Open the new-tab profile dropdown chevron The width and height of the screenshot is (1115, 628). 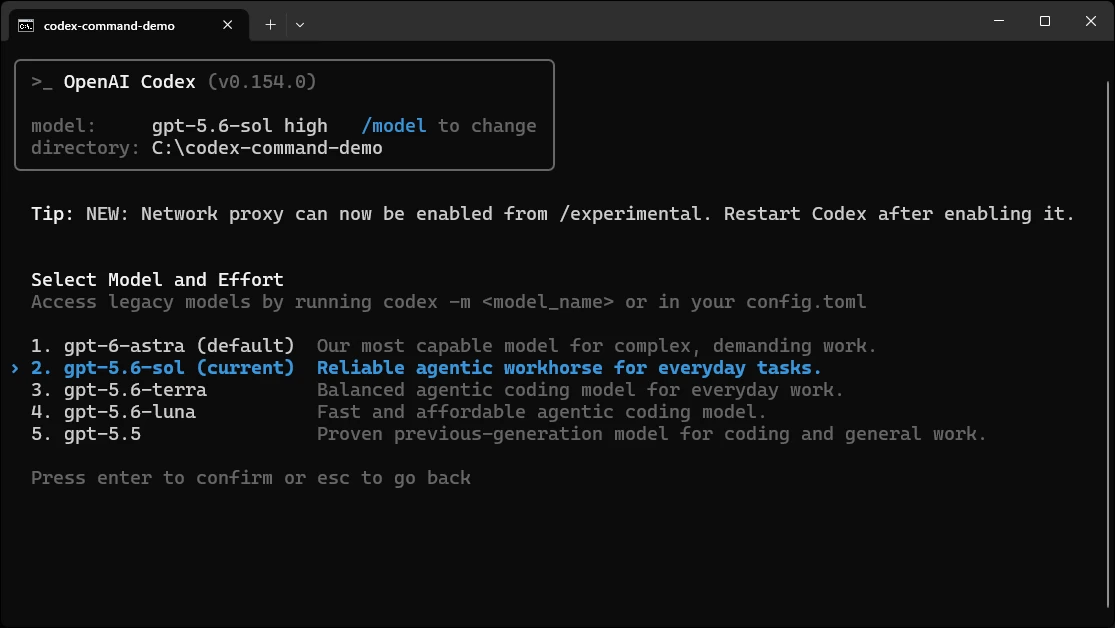tap(300, 25)
